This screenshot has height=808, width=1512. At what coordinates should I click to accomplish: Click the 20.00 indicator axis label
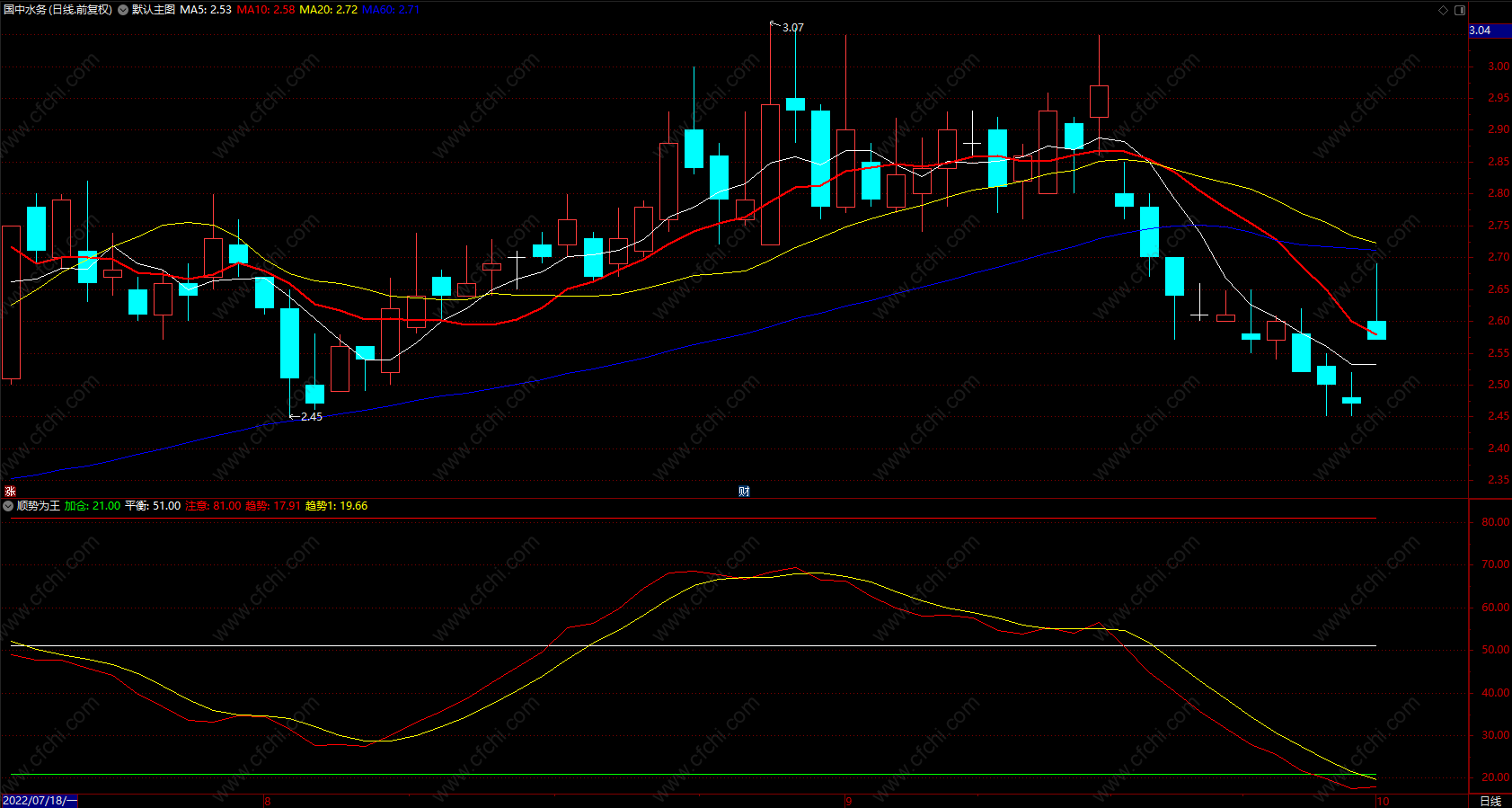(x=1496, y=777)
